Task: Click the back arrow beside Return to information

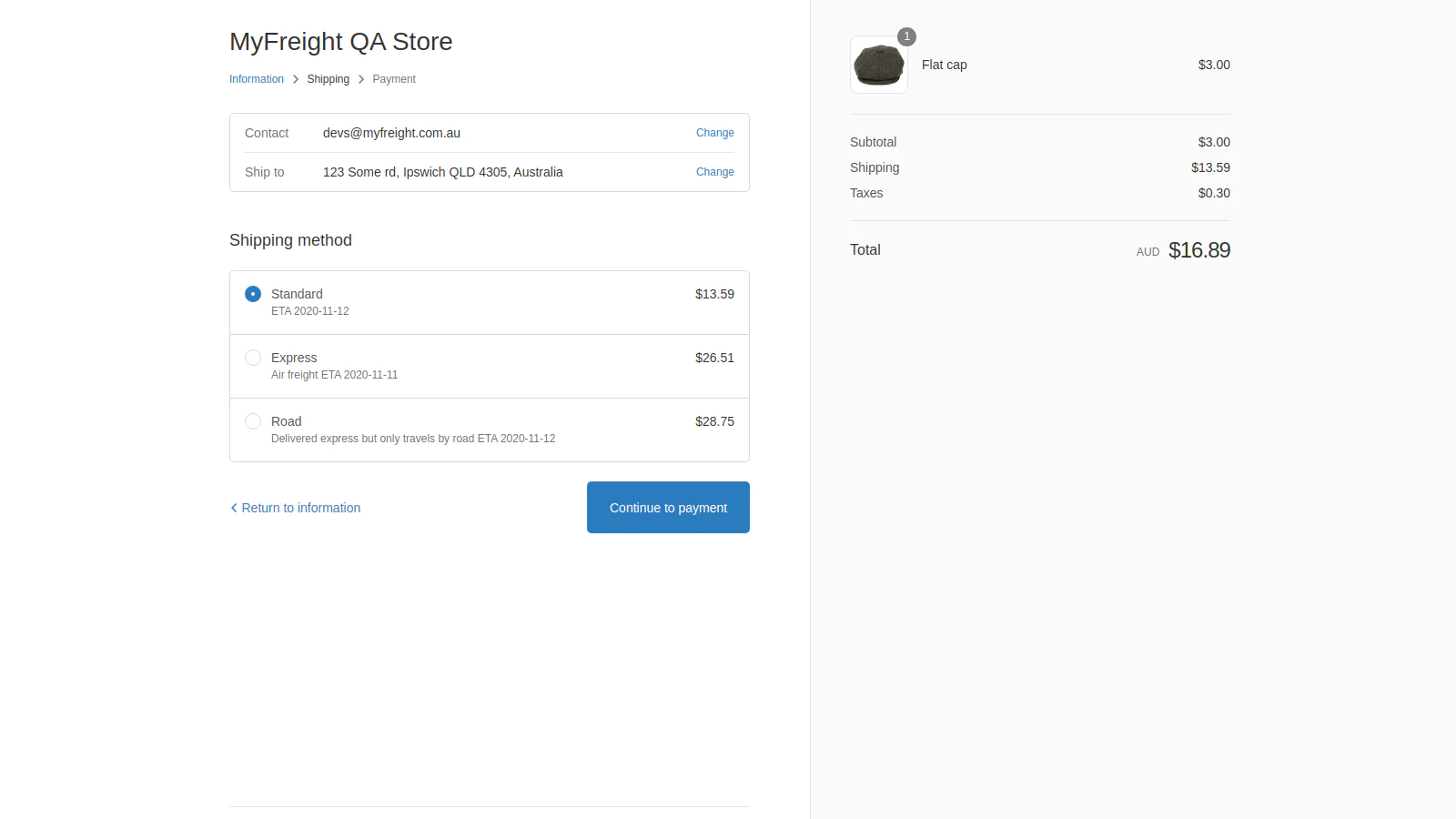Action: coord(234,508)
